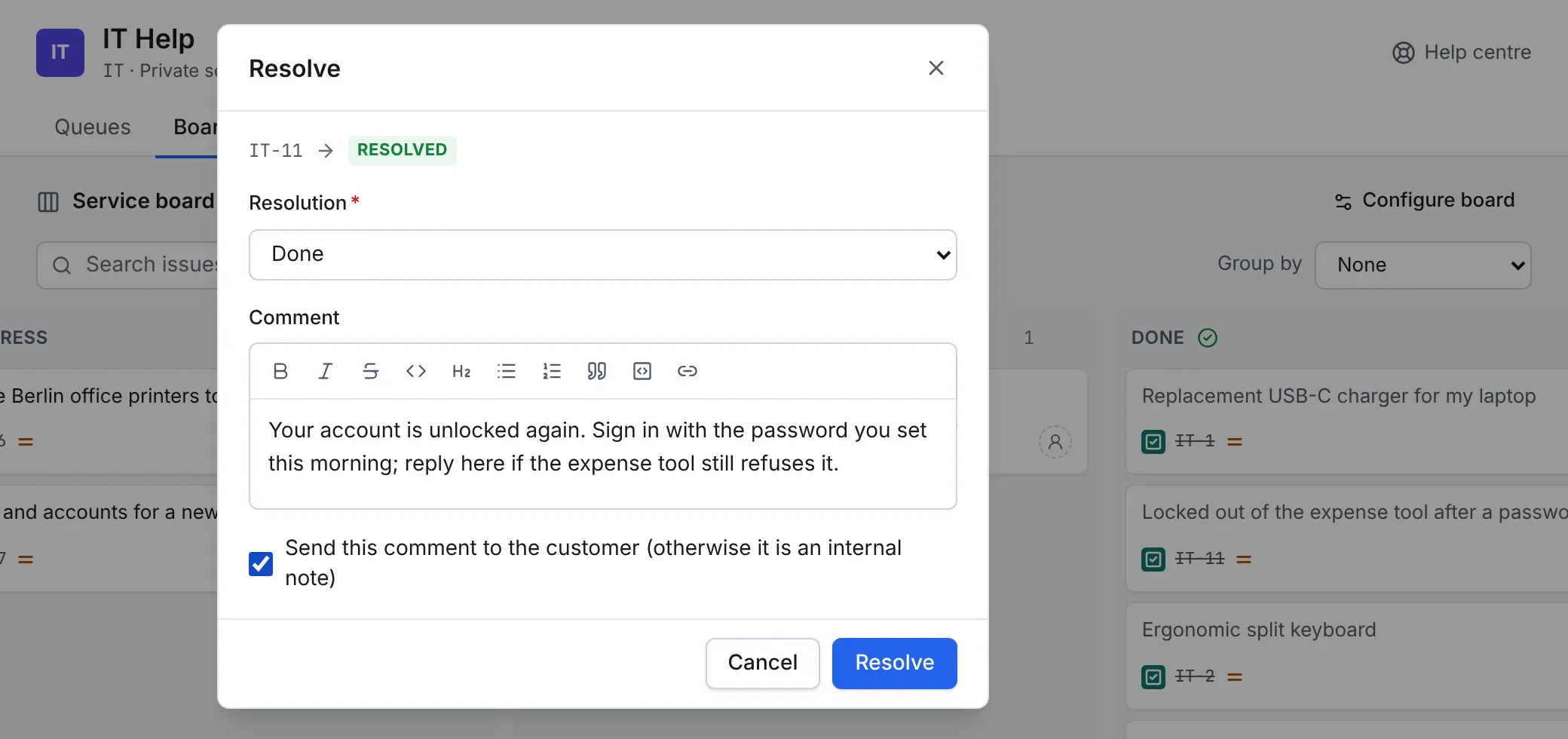This screenshot has height=739, width=1568.
Task: Click the Service board heading
Action: click(x=143, y=201)
